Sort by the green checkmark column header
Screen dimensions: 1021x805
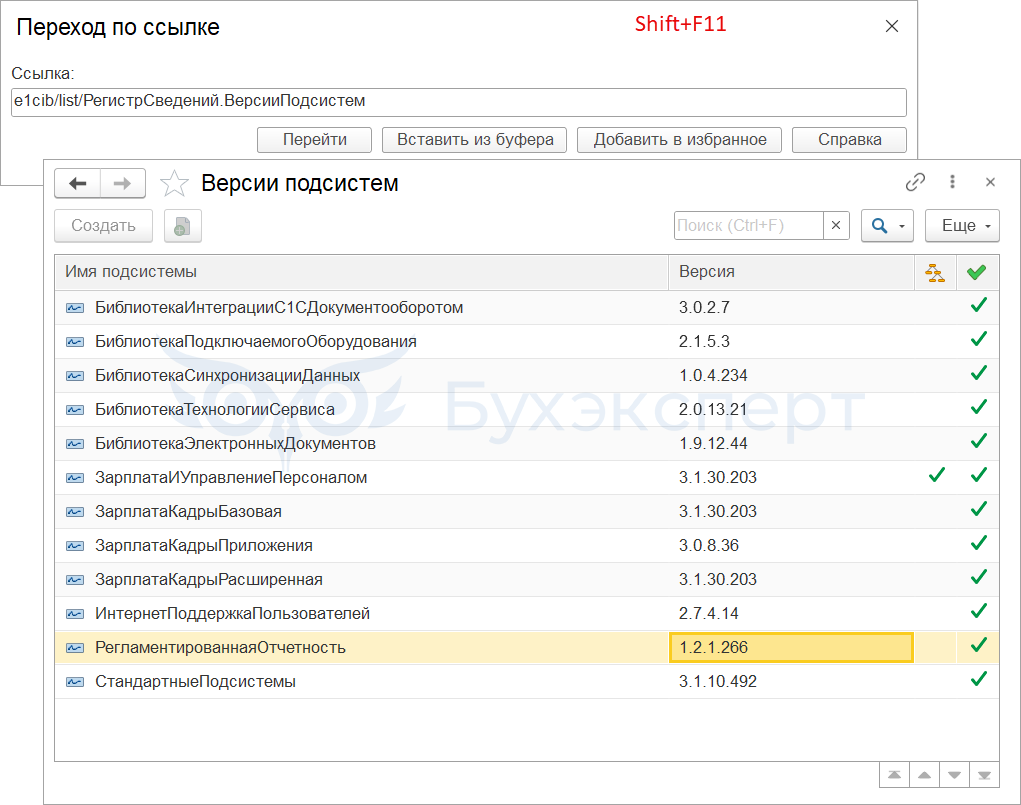tap(976, 272)
